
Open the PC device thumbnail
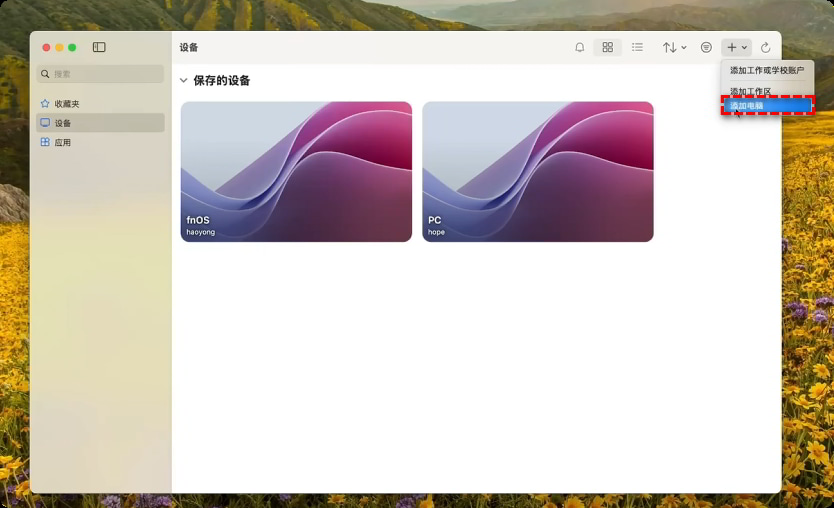538,171
